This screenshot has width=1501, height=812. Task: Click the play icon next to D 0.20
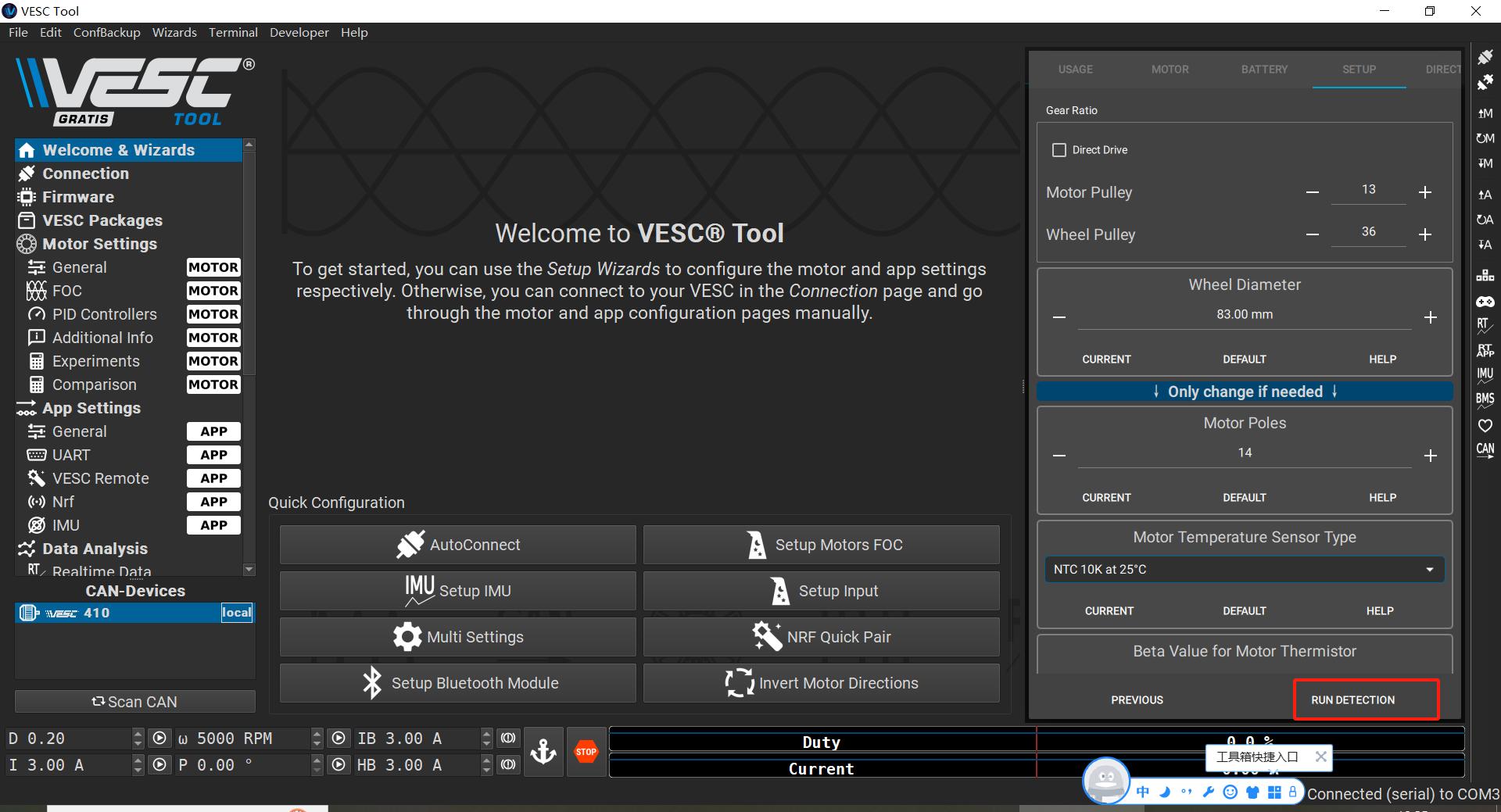159,739
